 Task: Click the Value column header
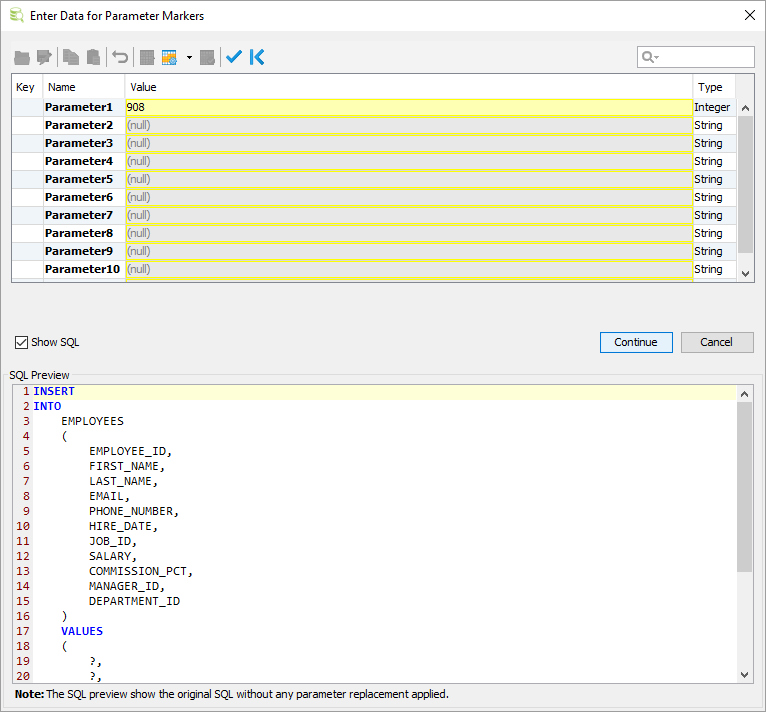point(408,87)
